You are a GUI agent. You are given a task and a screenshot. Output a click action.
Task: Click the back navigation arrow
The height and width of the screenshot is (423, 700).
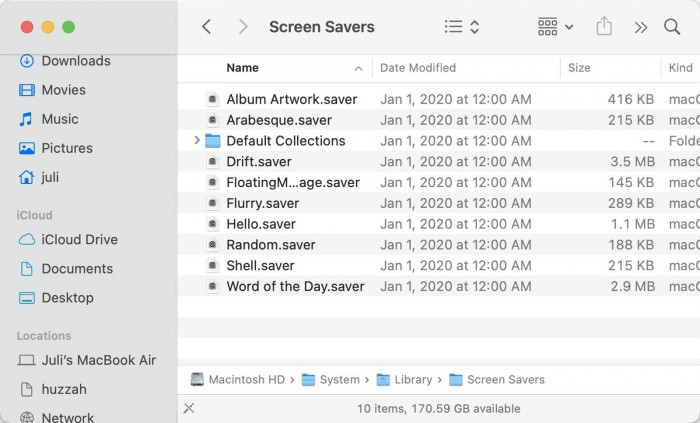[207, 27]
